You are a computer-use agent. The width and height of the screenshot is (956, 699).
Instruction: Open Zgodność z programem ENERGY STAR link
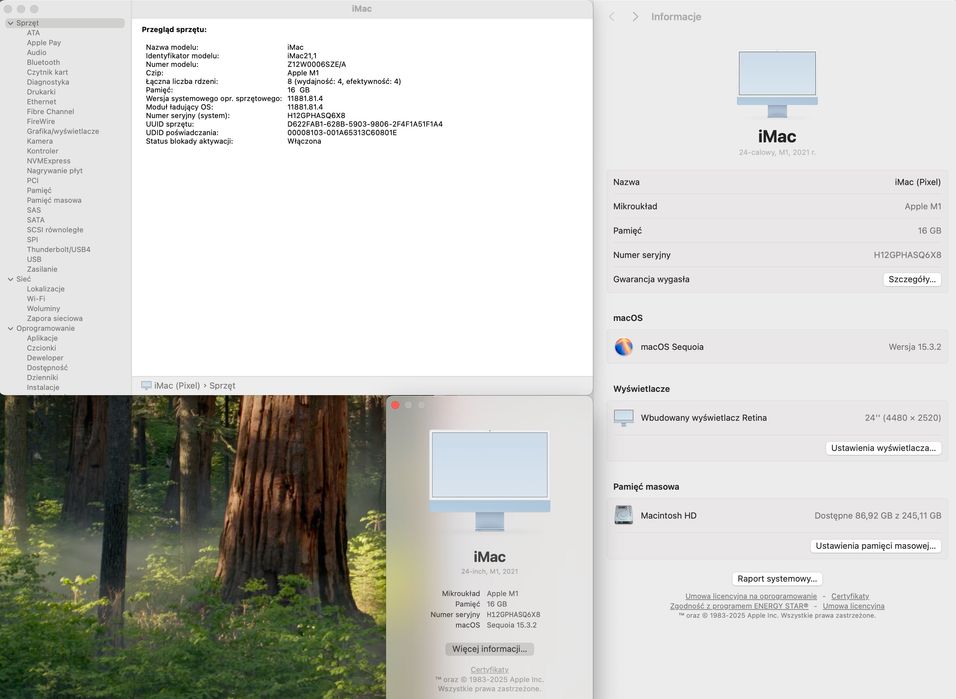click(739, 606)
